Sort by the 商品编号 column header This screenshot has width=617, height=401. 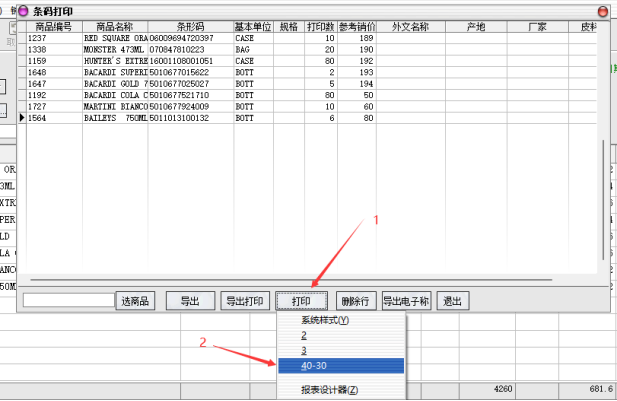pyautogui.click(x=52, y=27)
